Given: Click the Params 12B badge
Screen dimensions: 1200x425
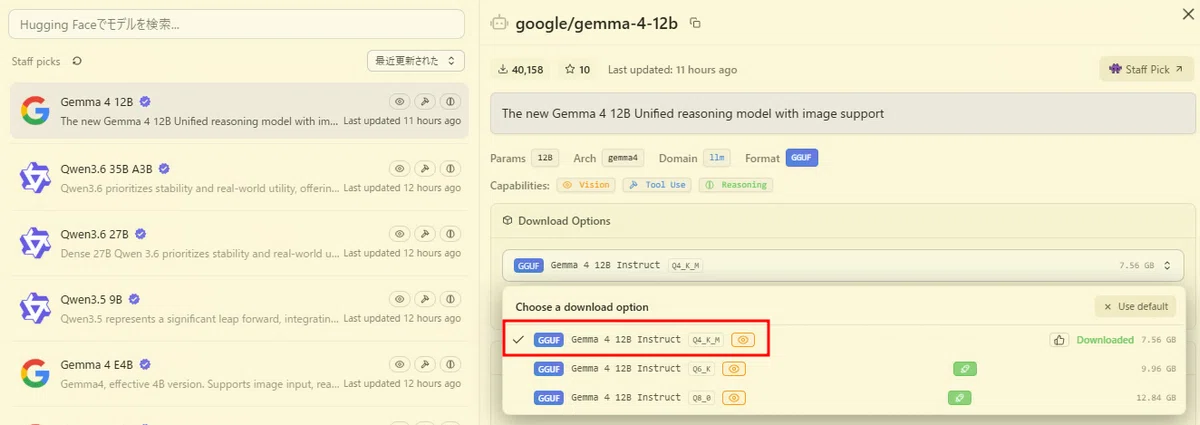Looking at the screenshot, I should click(544, 158).
